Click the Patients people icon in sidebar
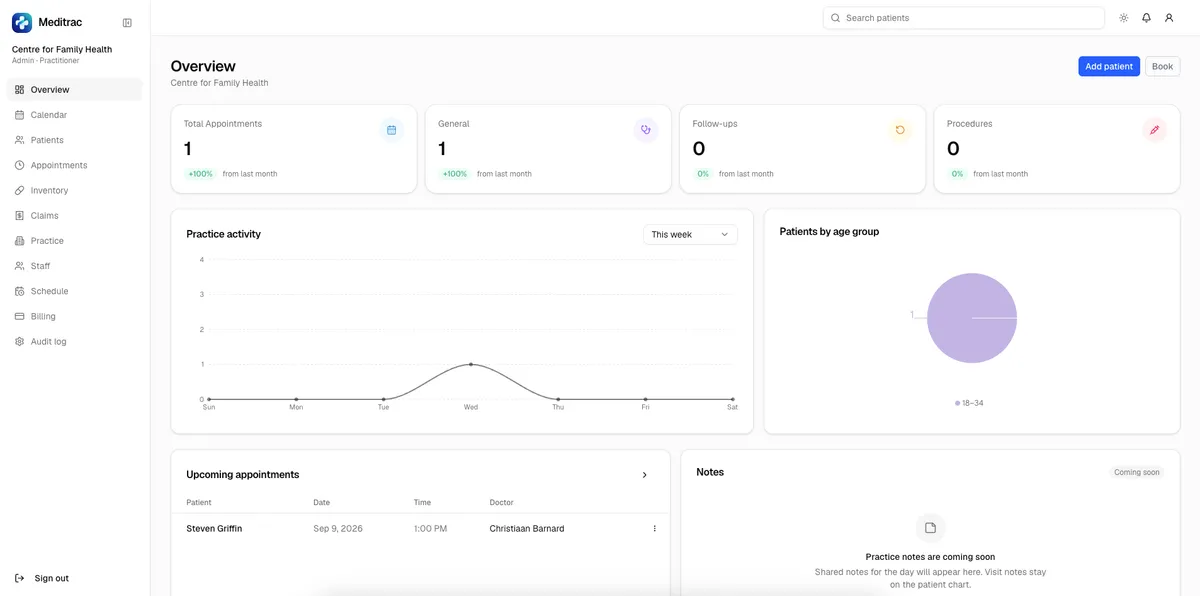The width and height of the screenshot is (1200, 596). pyautogui.click(x=20, y=140)
